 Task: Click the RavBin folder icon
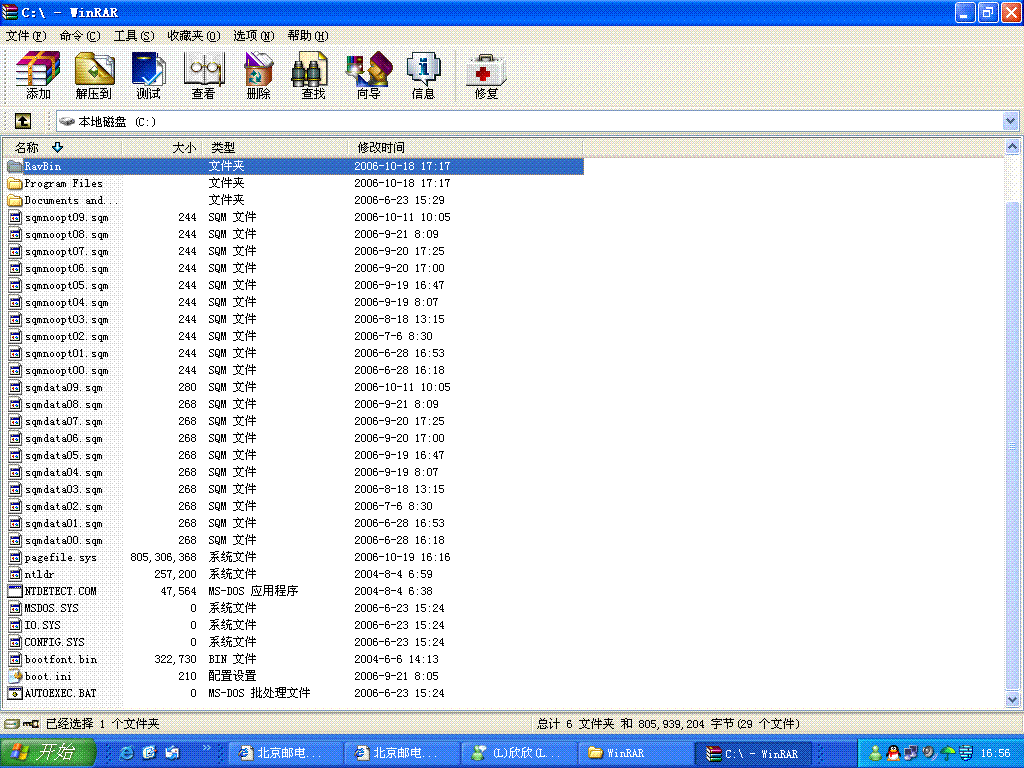[14, 166]
